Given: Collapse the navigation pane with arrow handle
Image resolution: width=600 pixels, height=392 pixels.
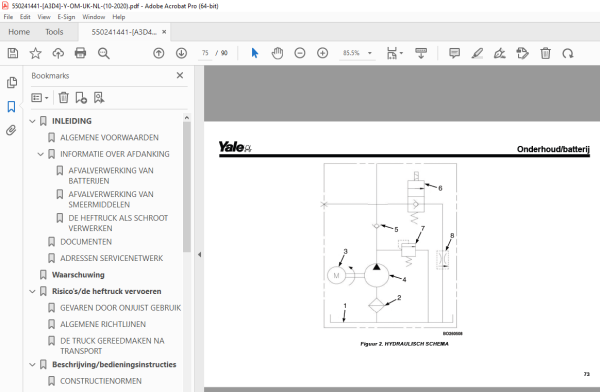Looking at the screenshot, I should coord(199,255).
